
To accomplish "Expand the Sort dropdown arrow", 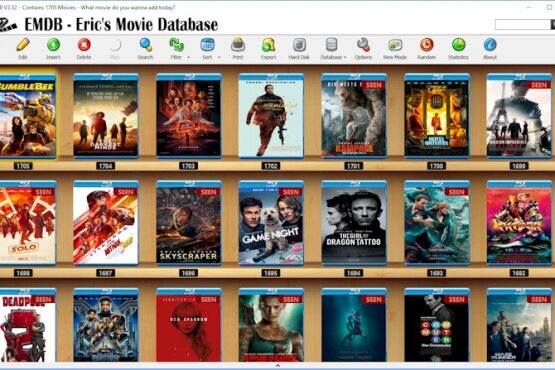I will click(219, 57).
